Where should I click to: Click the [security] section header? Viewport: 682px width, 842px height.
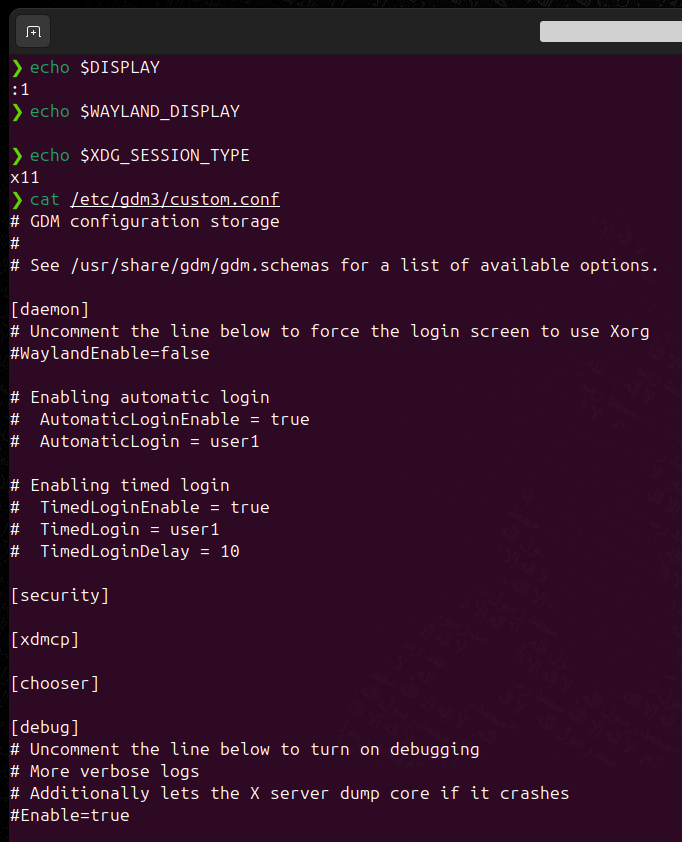pos(60,595)
